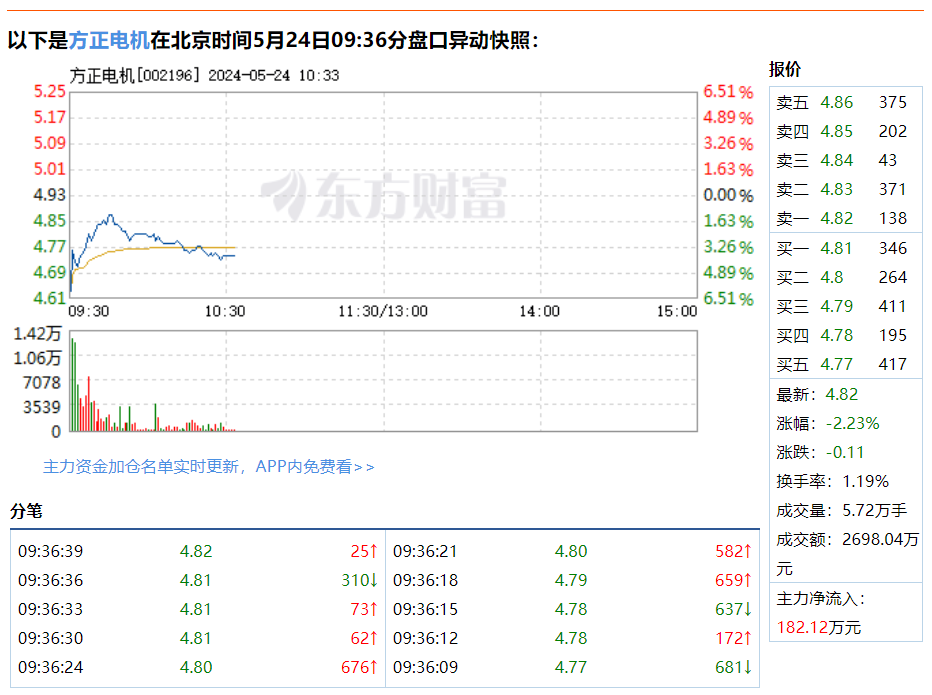Click the 换手率 1.19% entry
932x695 pixels.
coord(832,482)
